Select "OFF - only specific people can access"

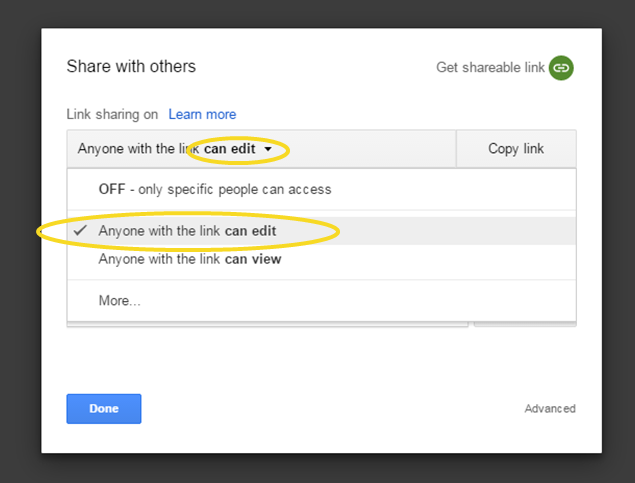click(x=214, y=189)
